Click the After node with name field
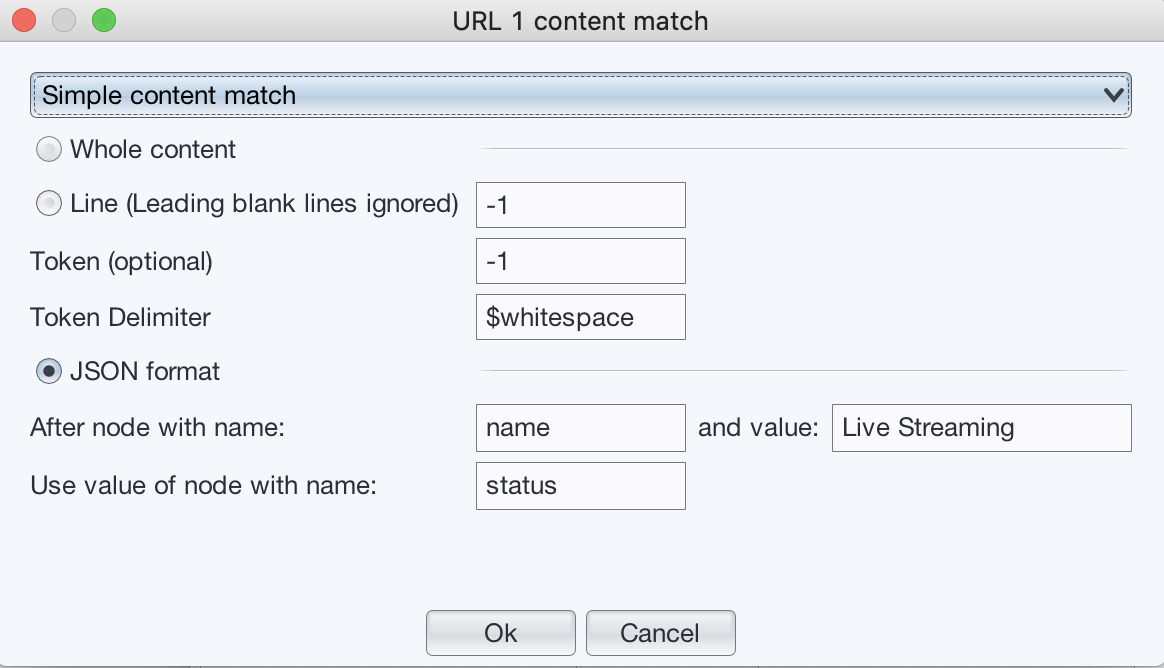1164x668 pixels. point(580,428)
